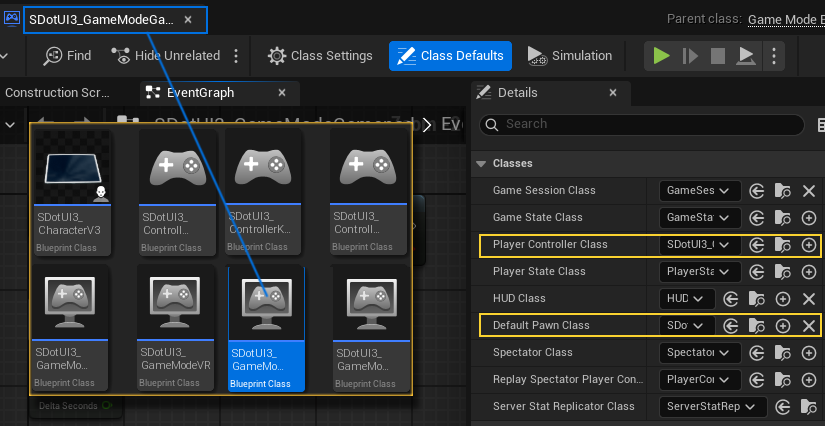Click the Details search field
Viewport: 825px width, 426px height.
[640, 125]
